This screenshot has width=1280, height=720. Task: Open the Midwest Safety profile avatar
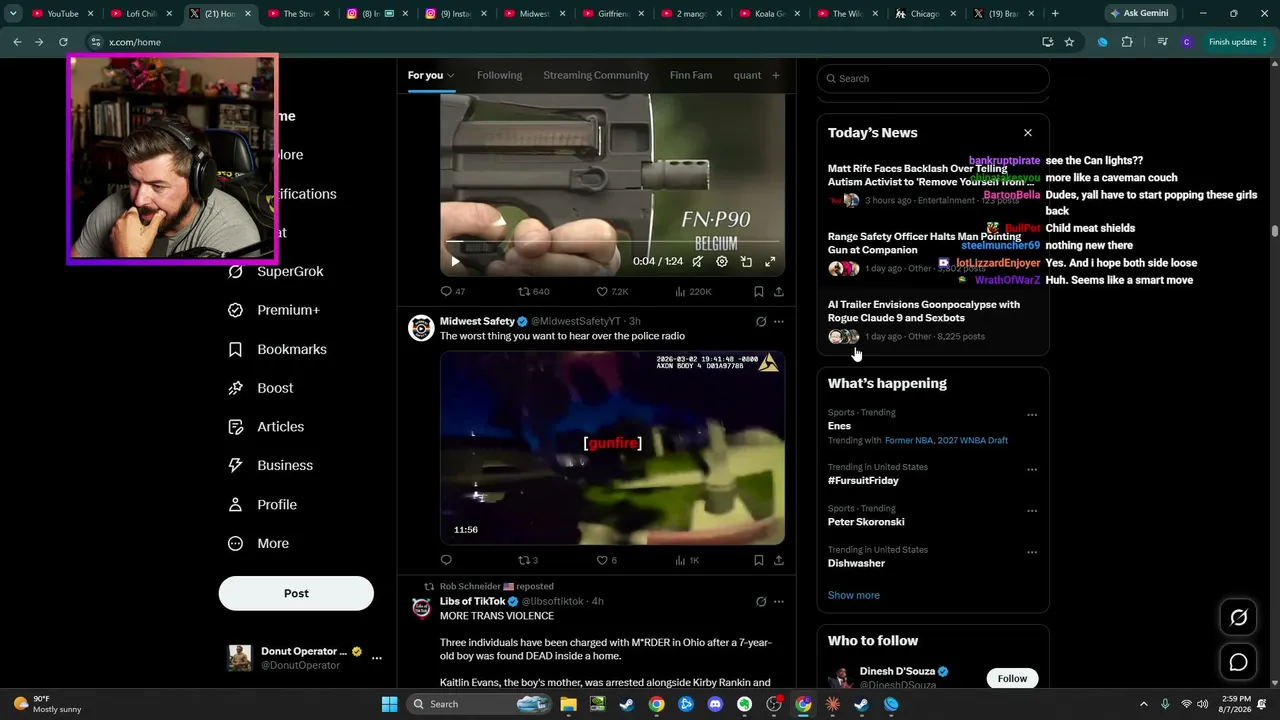coord(421,328)
